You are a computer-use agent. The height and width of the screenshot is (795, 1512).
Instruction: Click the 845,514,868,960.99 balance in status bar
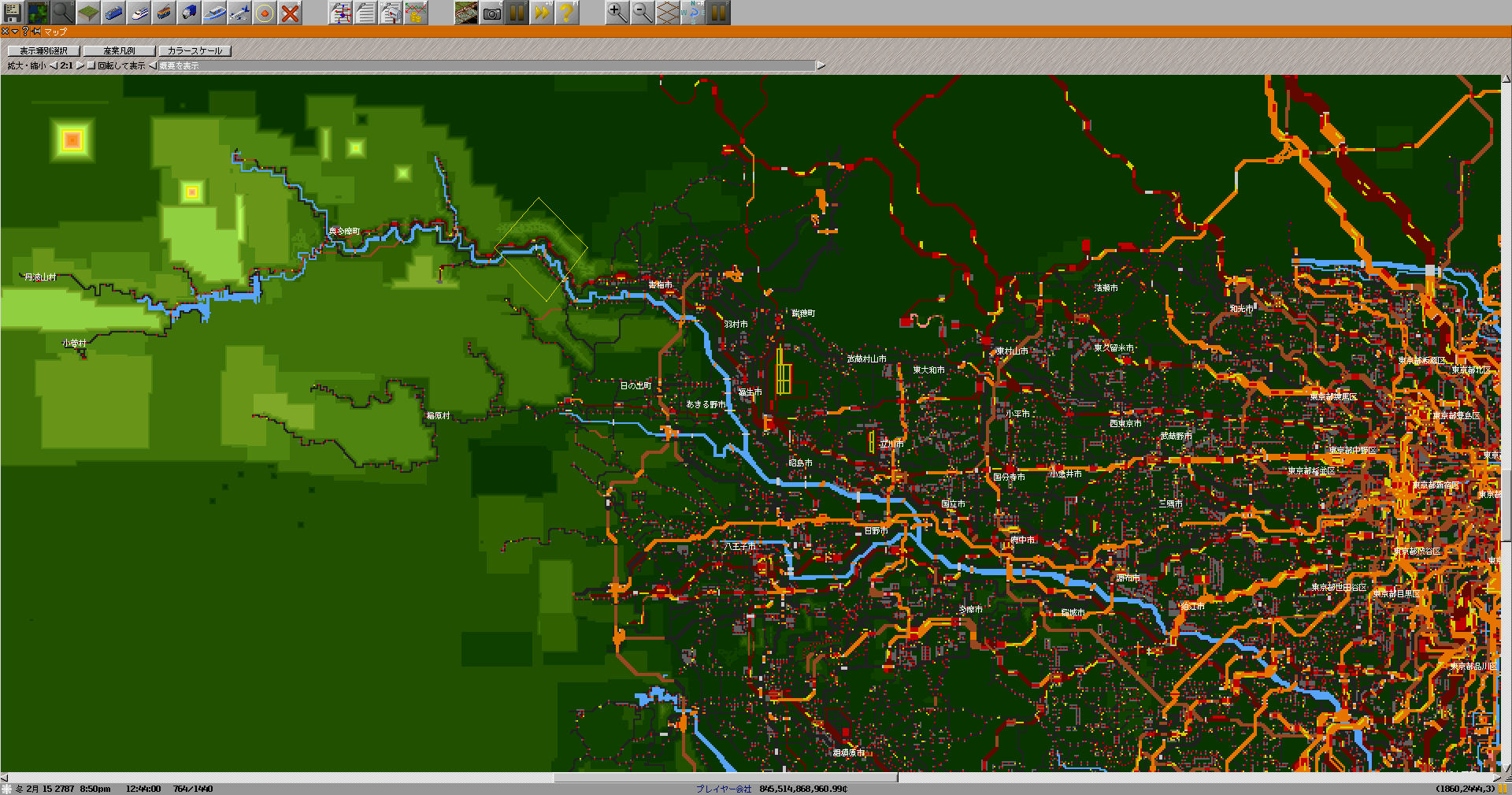pyautogui.click(x=803, y=789)
